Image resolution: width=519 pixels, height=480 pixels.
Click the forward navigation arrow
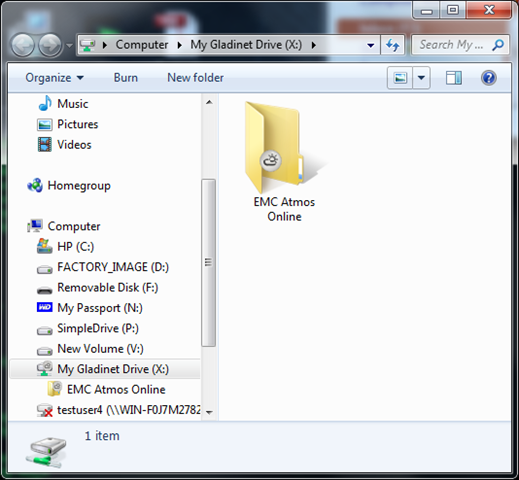50,45
